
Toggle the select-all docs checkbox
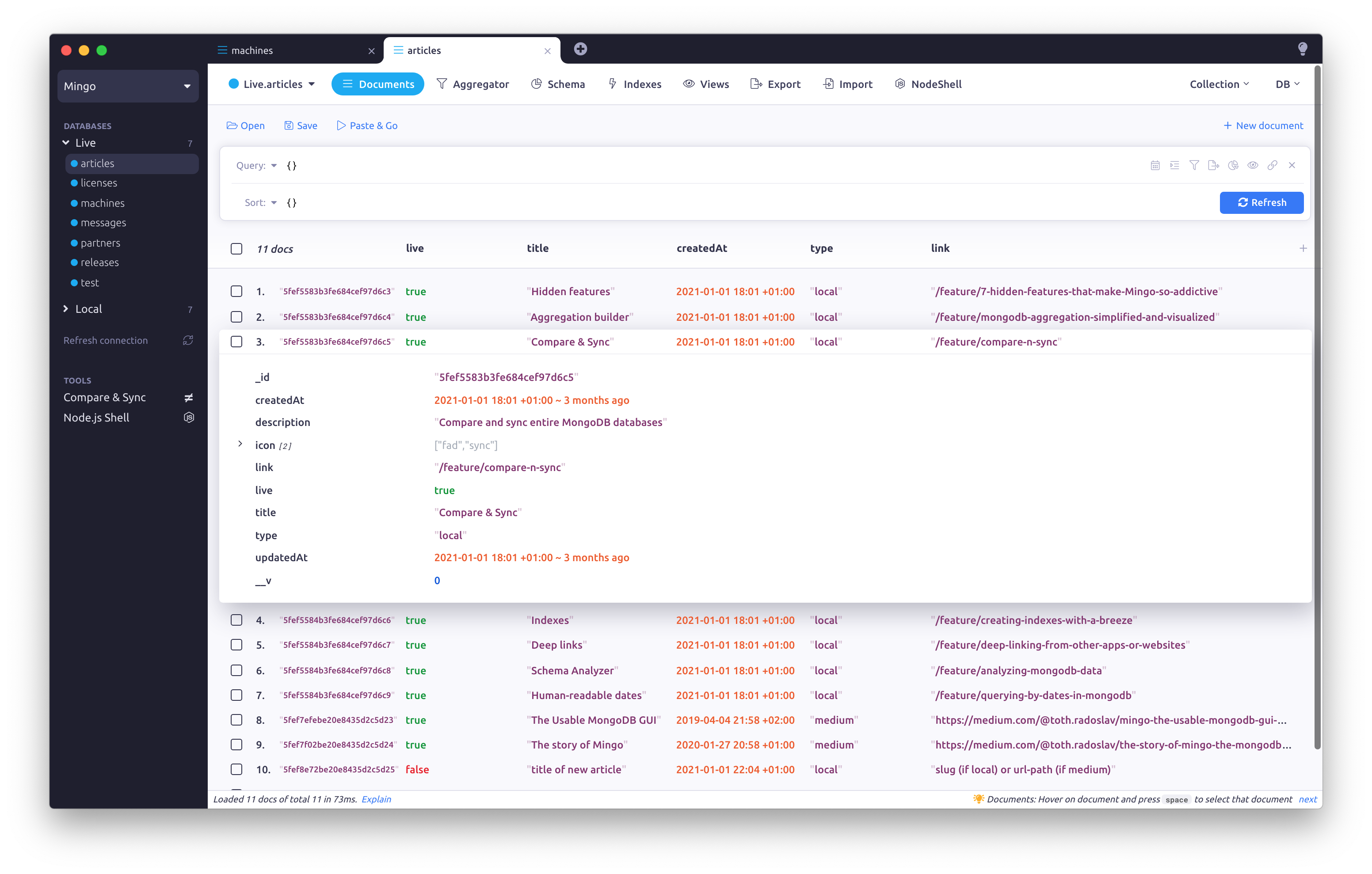(236, 249)
